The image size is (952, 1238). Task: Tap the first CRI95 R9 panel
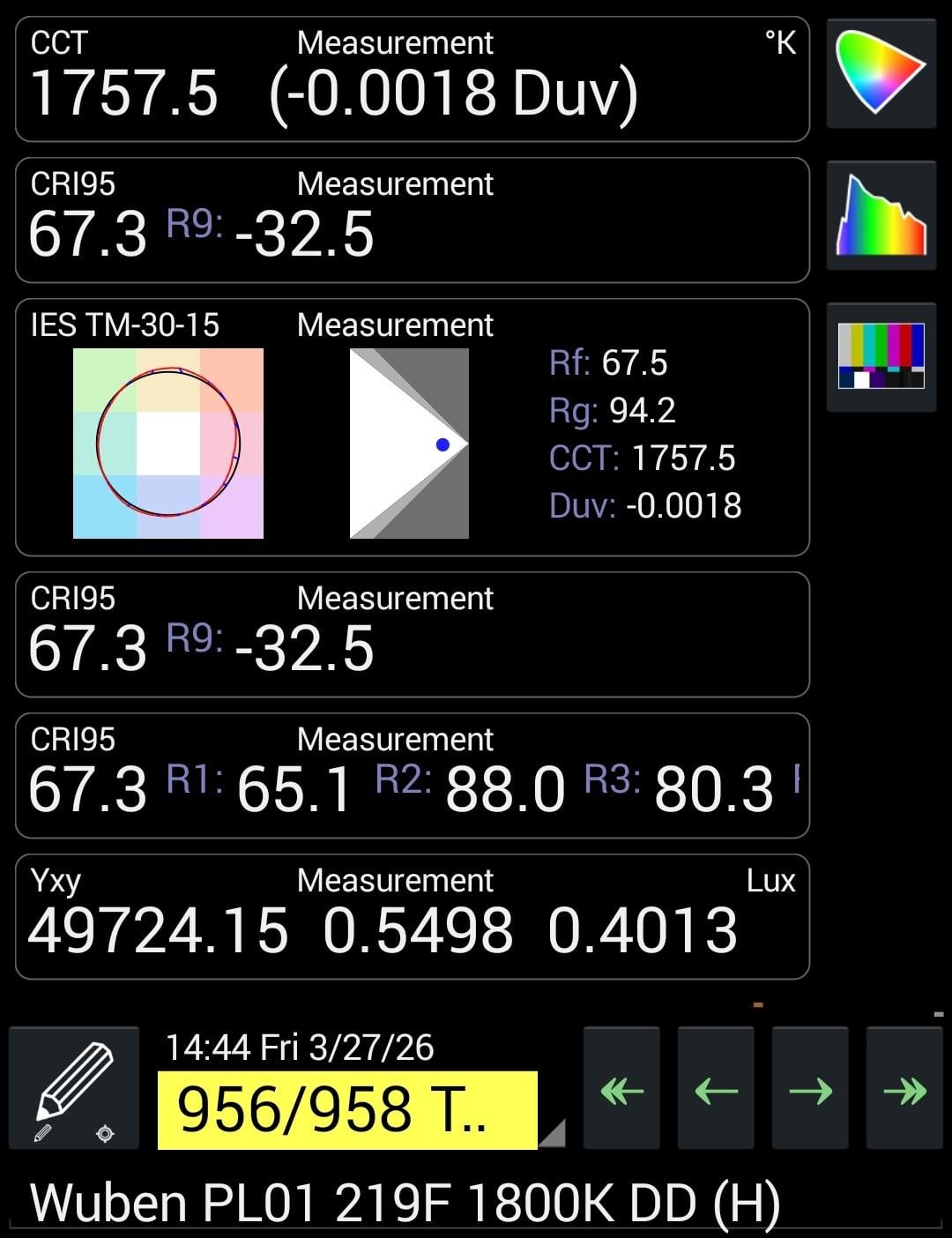click(412, 220)
